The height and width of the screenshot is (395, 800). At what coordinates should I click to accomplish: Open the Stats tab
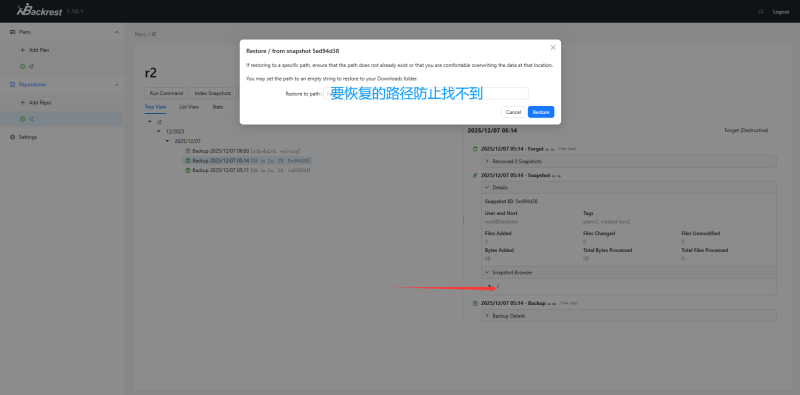pyautogui.click(x=217, y=107)
